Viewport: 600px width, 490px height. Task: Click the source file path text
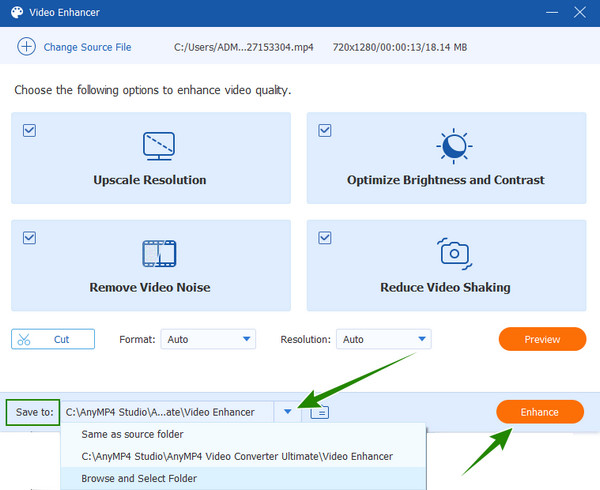pos(244,47)
